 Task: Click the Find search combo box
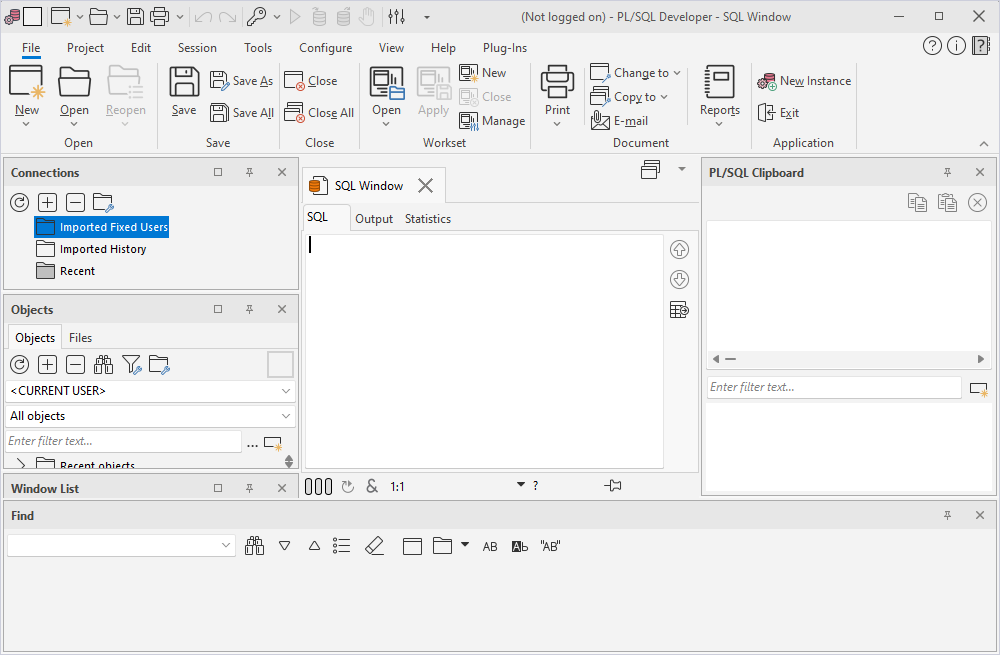click(121, 545)
